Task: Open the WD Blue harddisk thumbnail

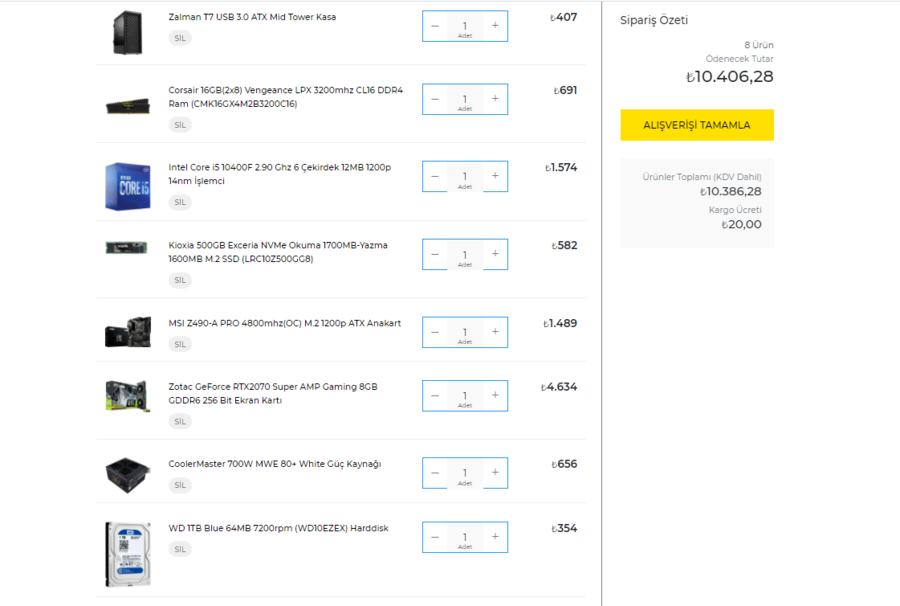Action: coord(128,554)
